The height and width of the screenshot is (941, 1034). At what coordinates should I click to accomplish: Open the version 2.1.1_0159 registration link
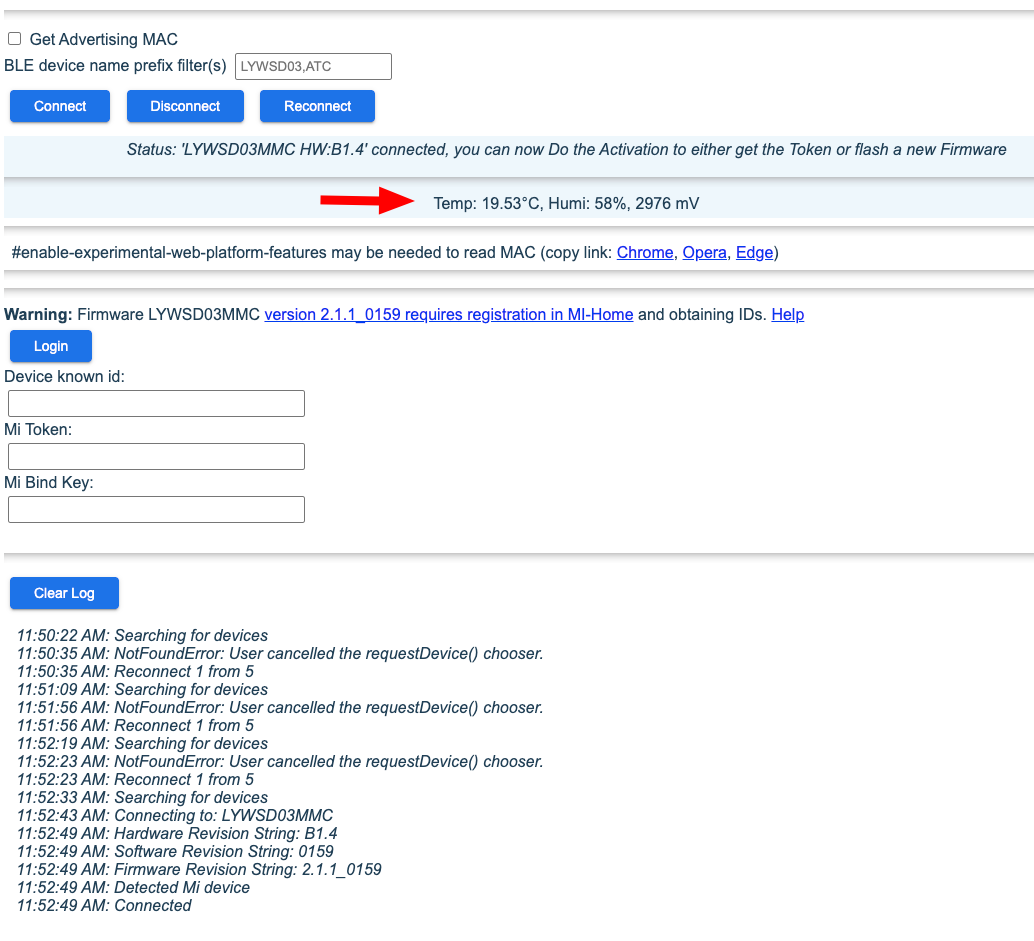click(x=447, y=314)
